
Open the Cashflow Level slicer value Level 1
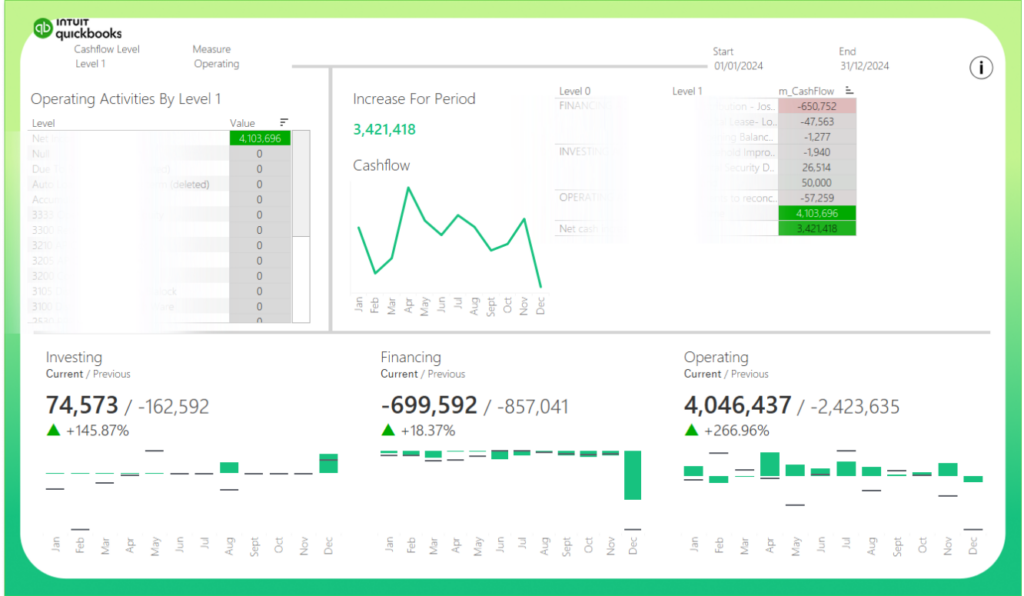click(90, 64)
